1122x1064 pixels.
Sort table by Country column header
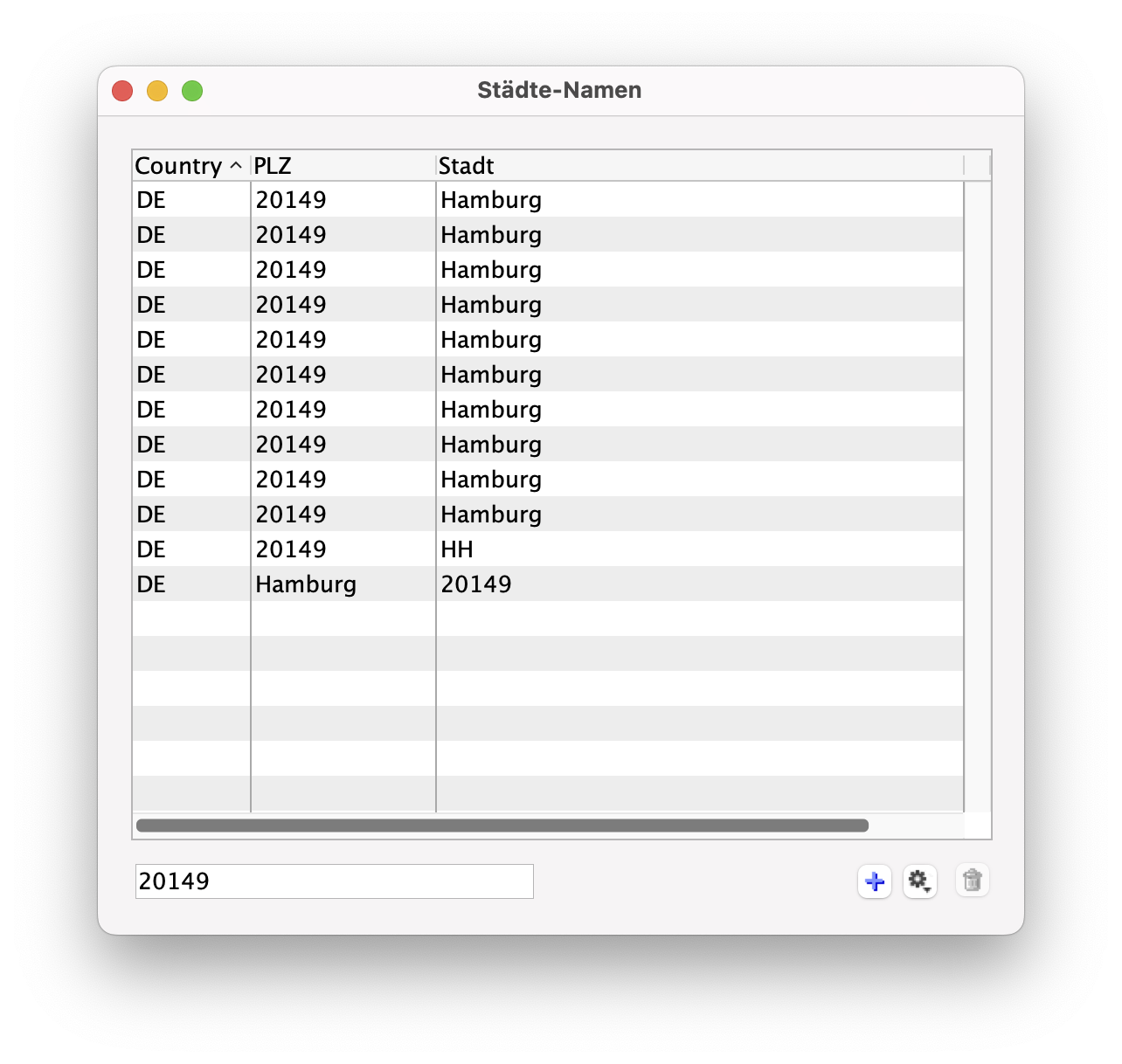pos(179,166)
